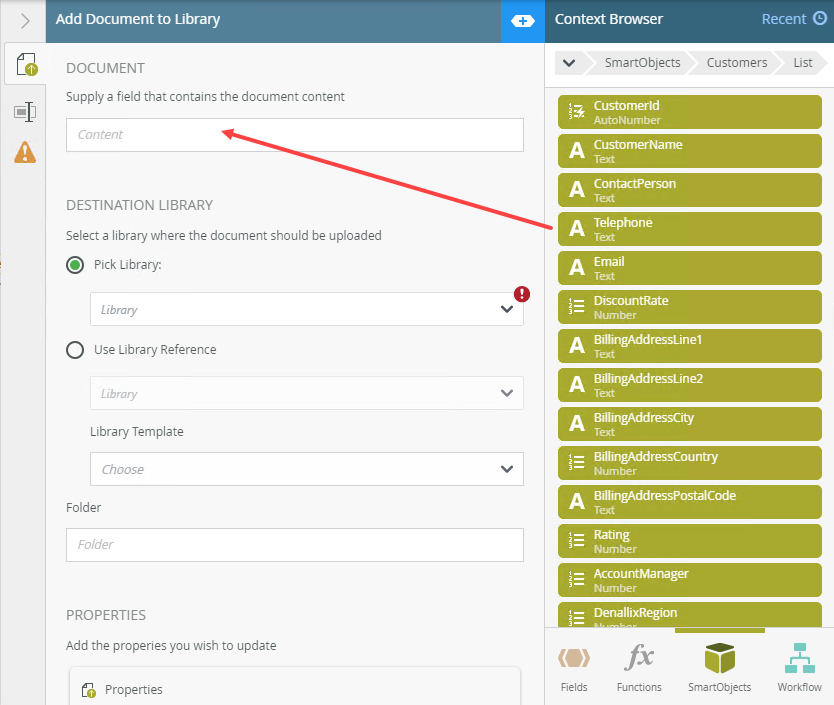Open the Workflow tab
Image resolution: width=834 pixels, height=705 pixels.
pyautogui.click(x=799, y=668)
